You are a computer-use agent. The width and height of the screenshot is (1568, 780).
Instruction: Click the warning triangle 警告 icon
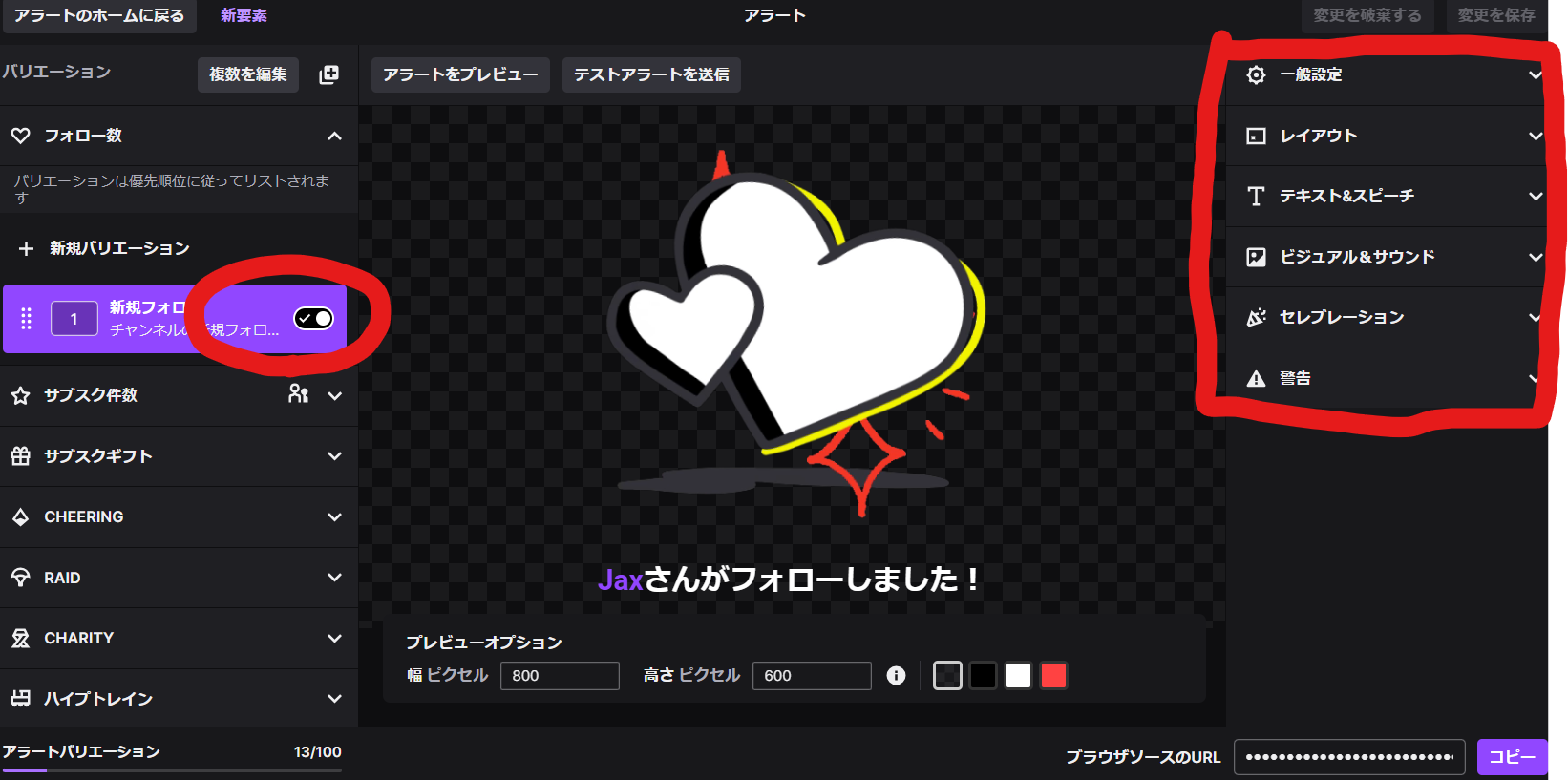click(1257, 378)
